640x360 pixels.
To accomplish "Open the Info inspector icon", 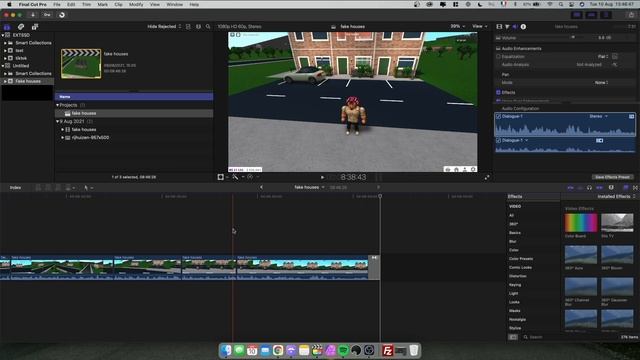I will (523, 27).
